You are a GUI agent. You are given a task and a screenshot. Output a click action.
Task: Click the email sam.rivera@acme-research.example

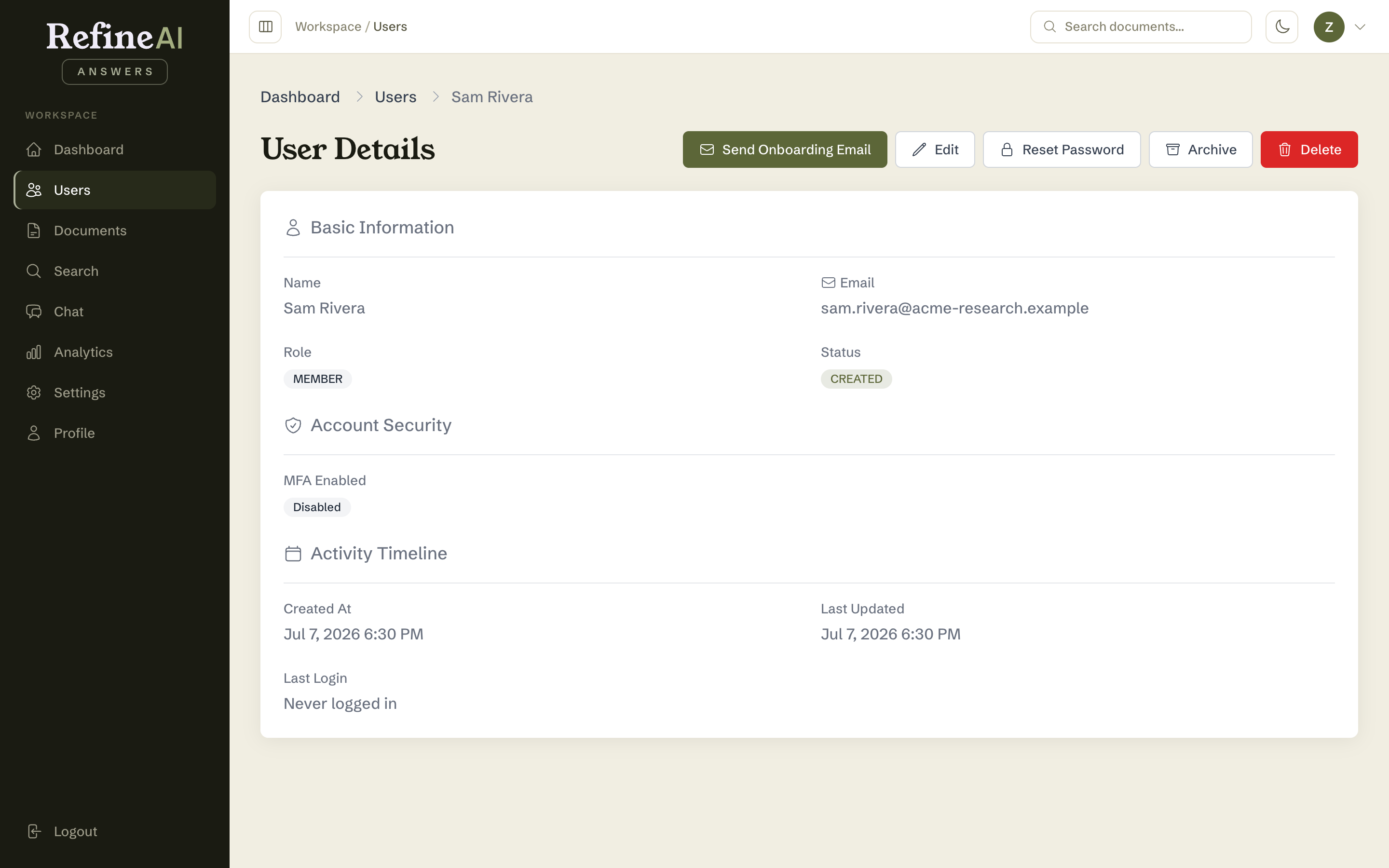click(954, 308)
